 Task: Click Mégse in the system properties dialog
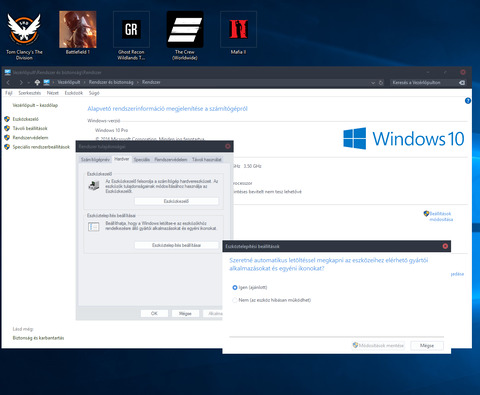coord(185,313)
